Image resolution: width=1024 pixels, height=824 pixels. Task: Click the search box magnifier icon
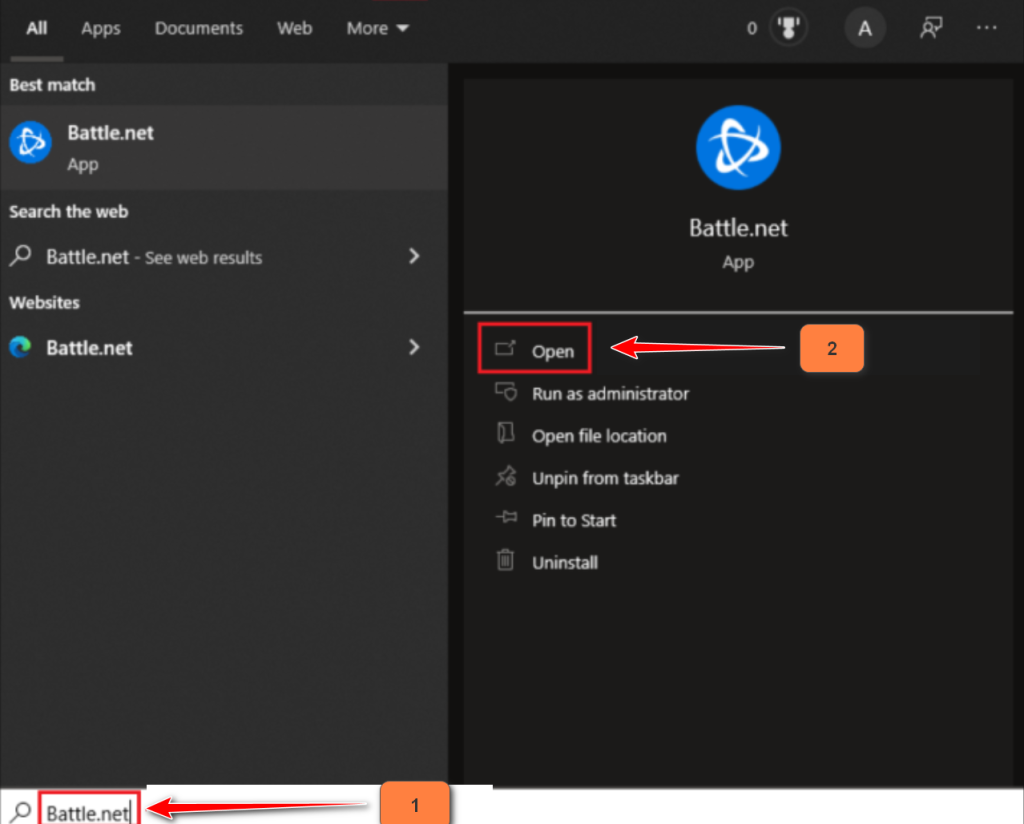(21, 812)
